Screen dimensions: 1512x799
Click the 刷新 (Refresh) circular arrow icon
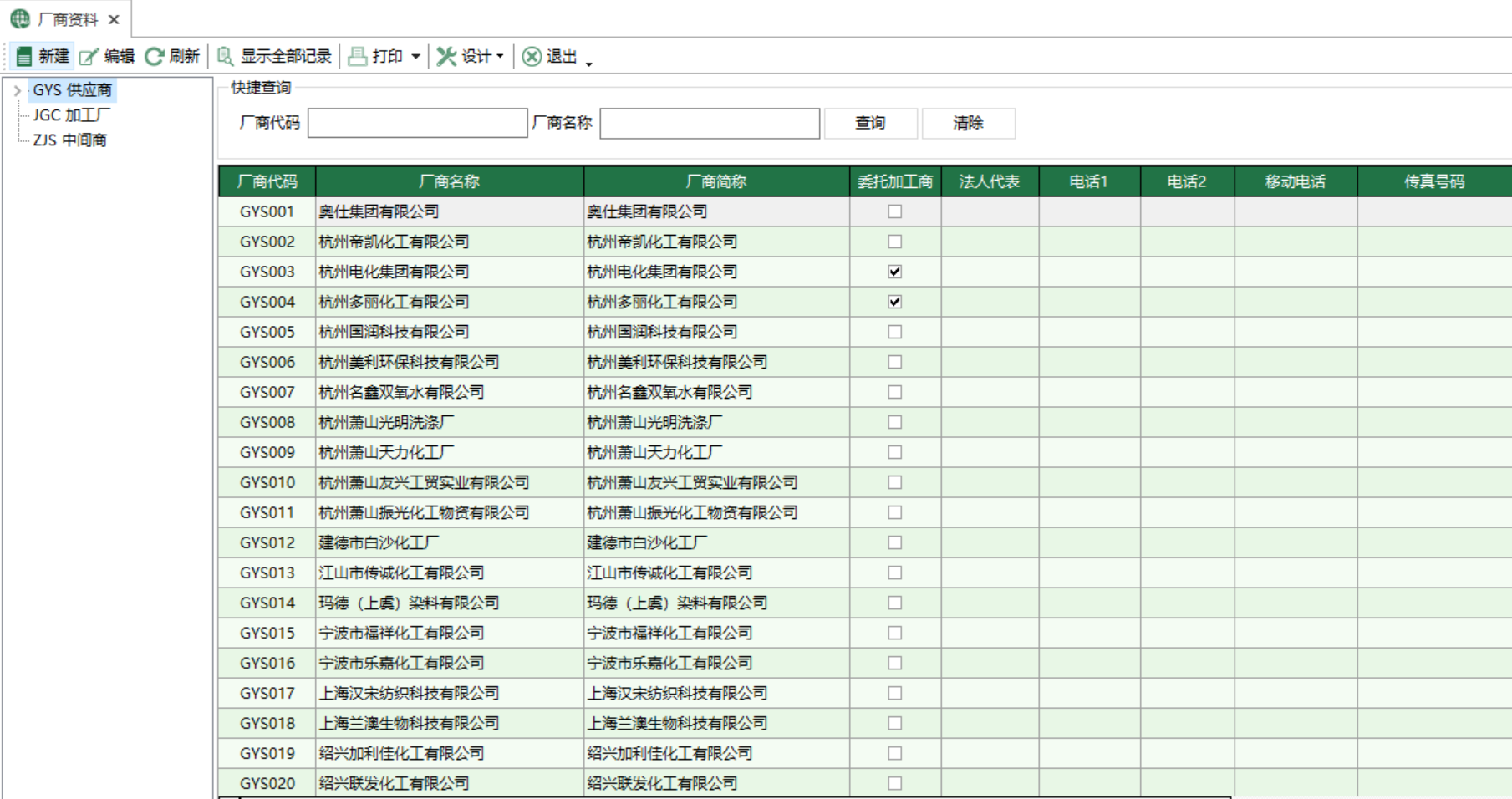(x=155, y=56)
